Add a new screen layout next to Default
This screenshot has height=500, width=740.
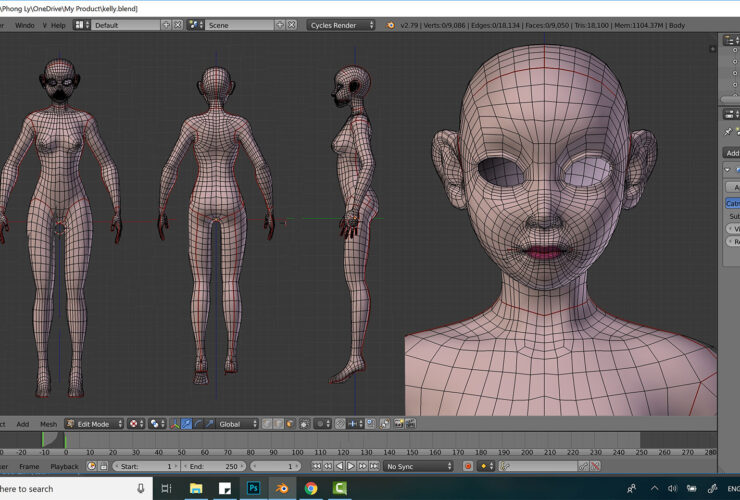(x=166, y=25)
